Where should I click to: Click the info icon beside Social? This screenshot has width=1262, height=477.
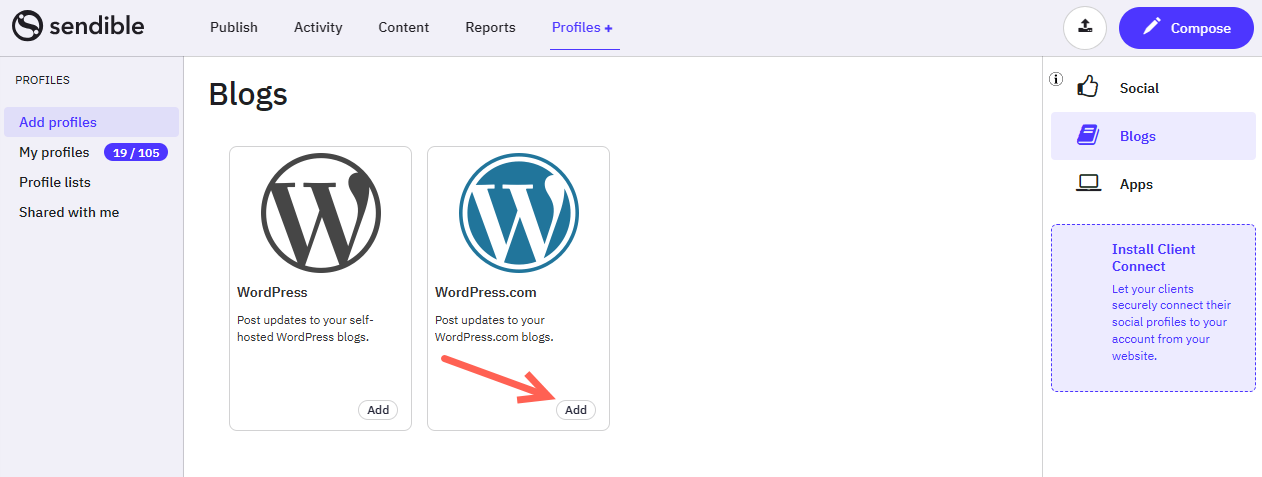pyautogui.click(x=1056, y=79)
